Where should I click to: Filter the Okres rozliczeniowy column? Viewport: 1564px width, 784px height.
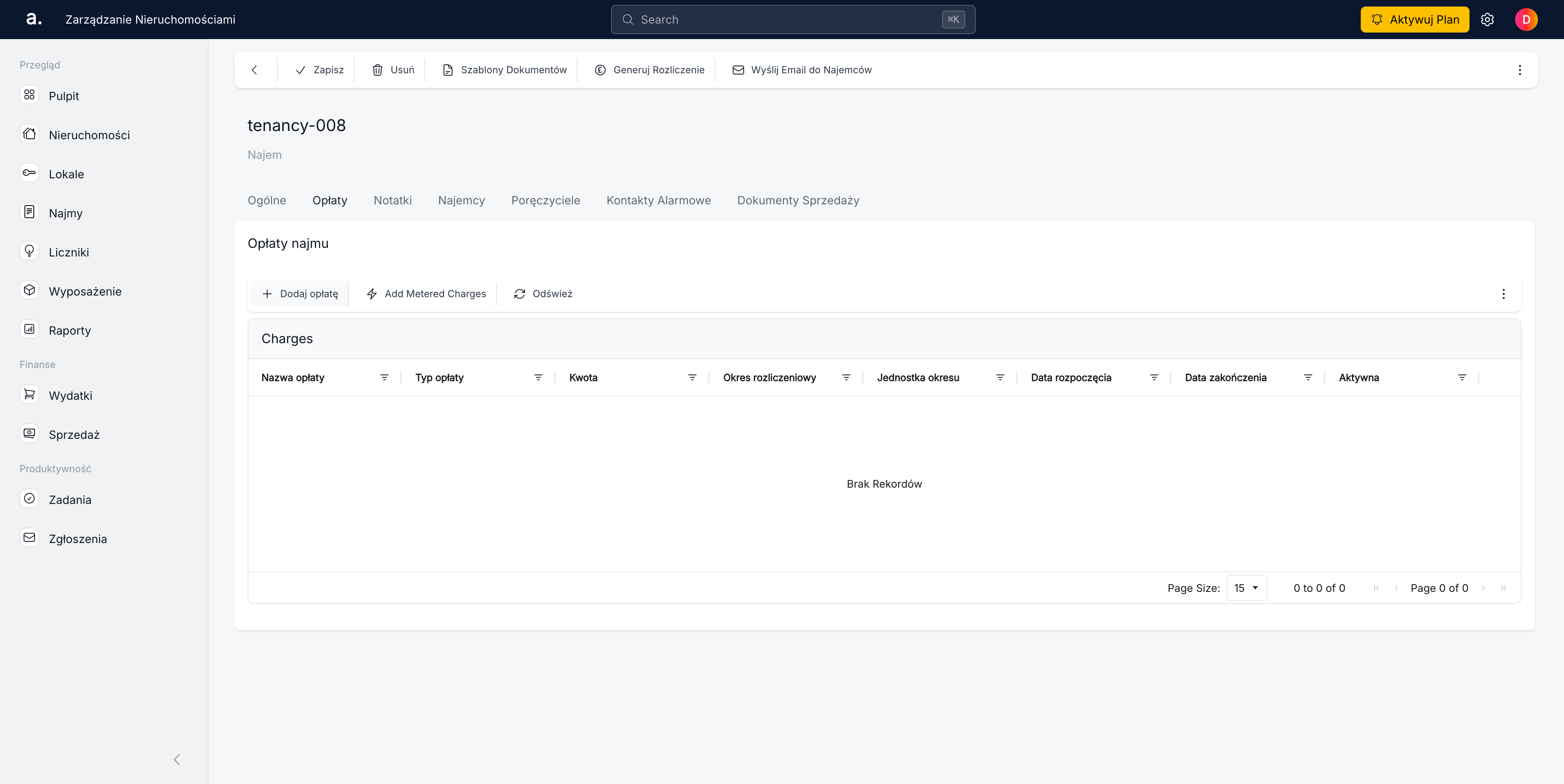coord(846,377)
